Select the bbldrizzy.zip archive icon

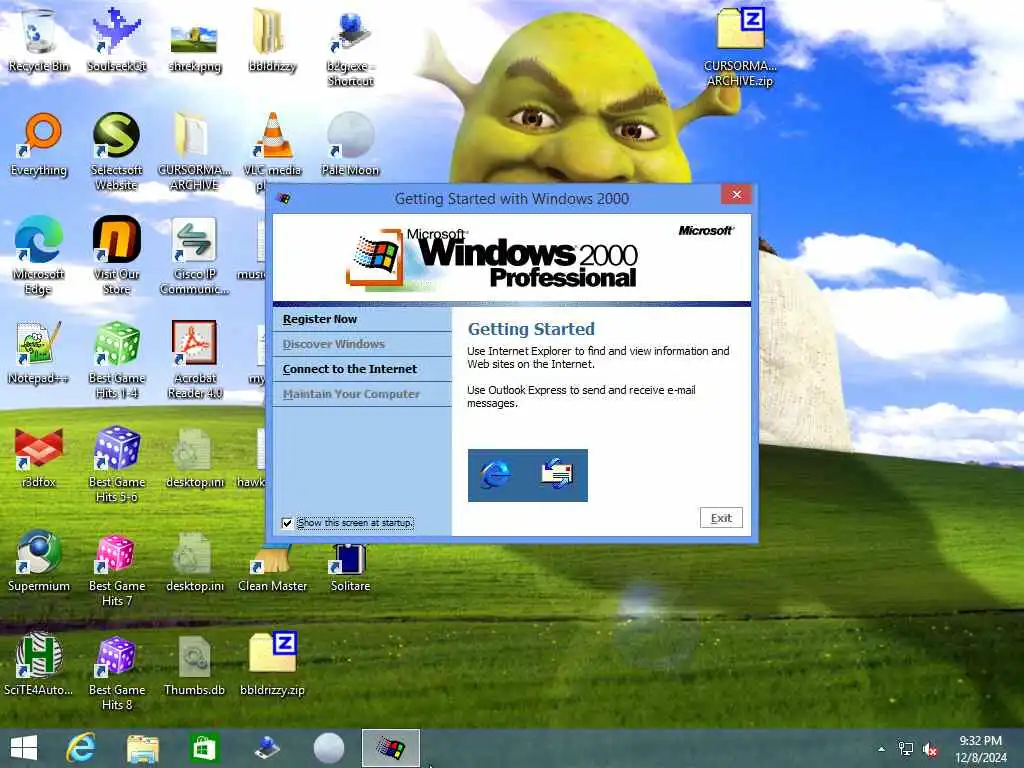272,665
